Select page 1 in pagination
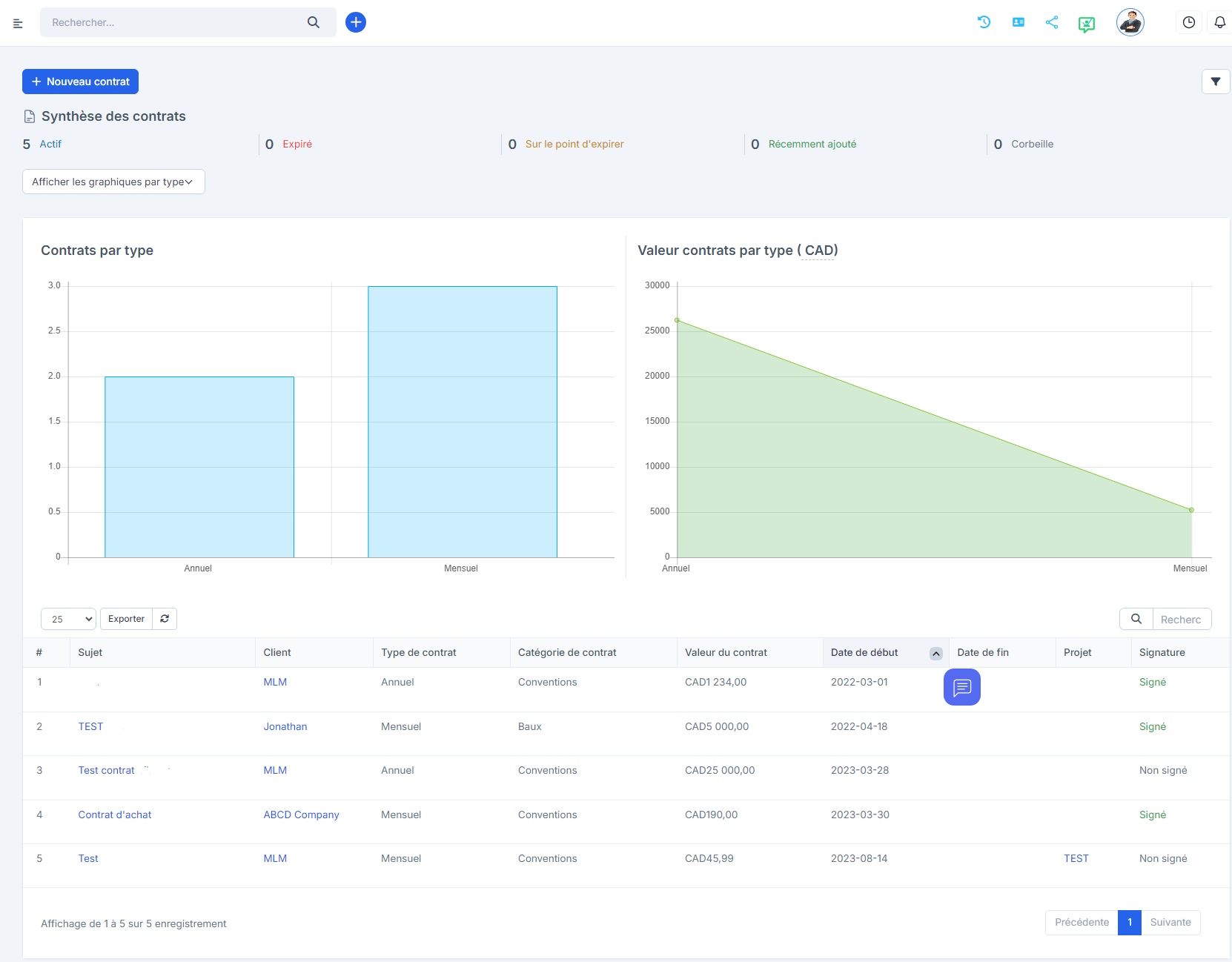 click(x=1130, y=923)
